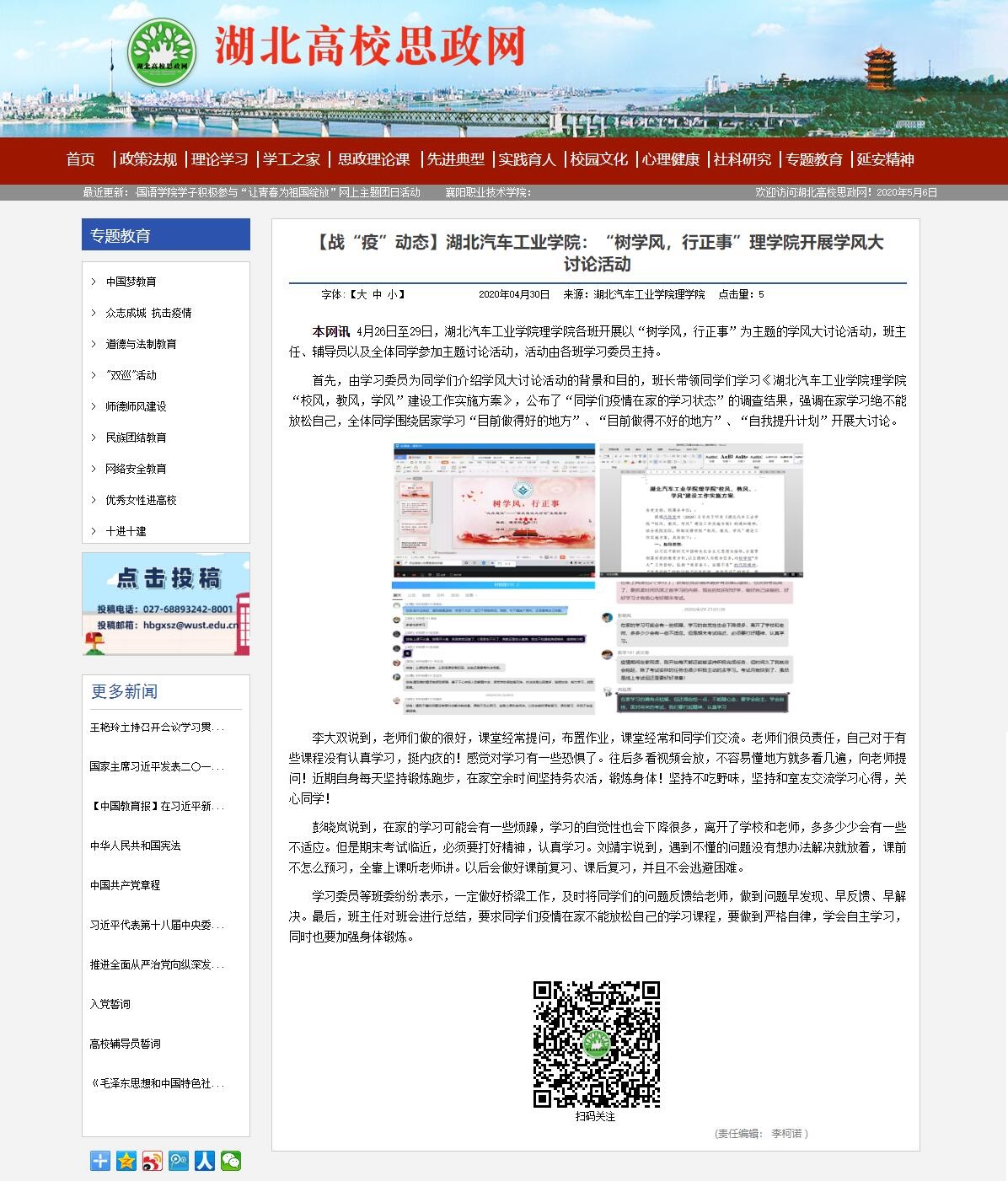Click the 点击投稿 submission banner
Viewport: 1008px width, 1192px height.
click(166, 604)
